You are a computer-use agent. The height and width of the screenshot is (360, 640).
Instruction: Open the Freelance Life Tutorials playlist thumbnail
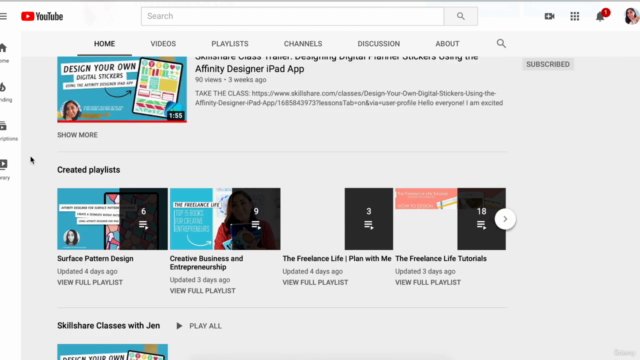click(x=450, y=219)
